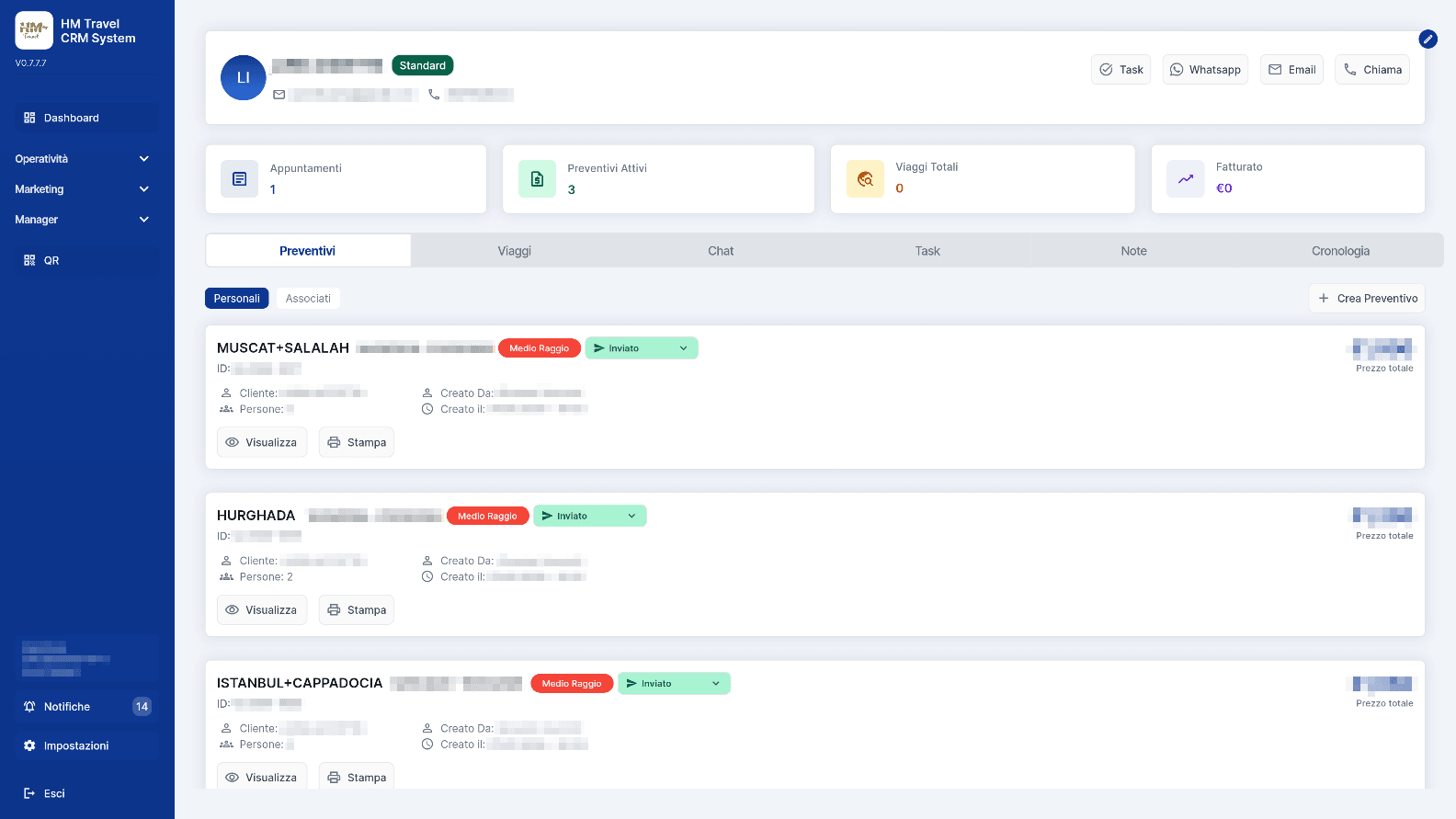
Task: Select the Personali filter
Action: point(236,299)
